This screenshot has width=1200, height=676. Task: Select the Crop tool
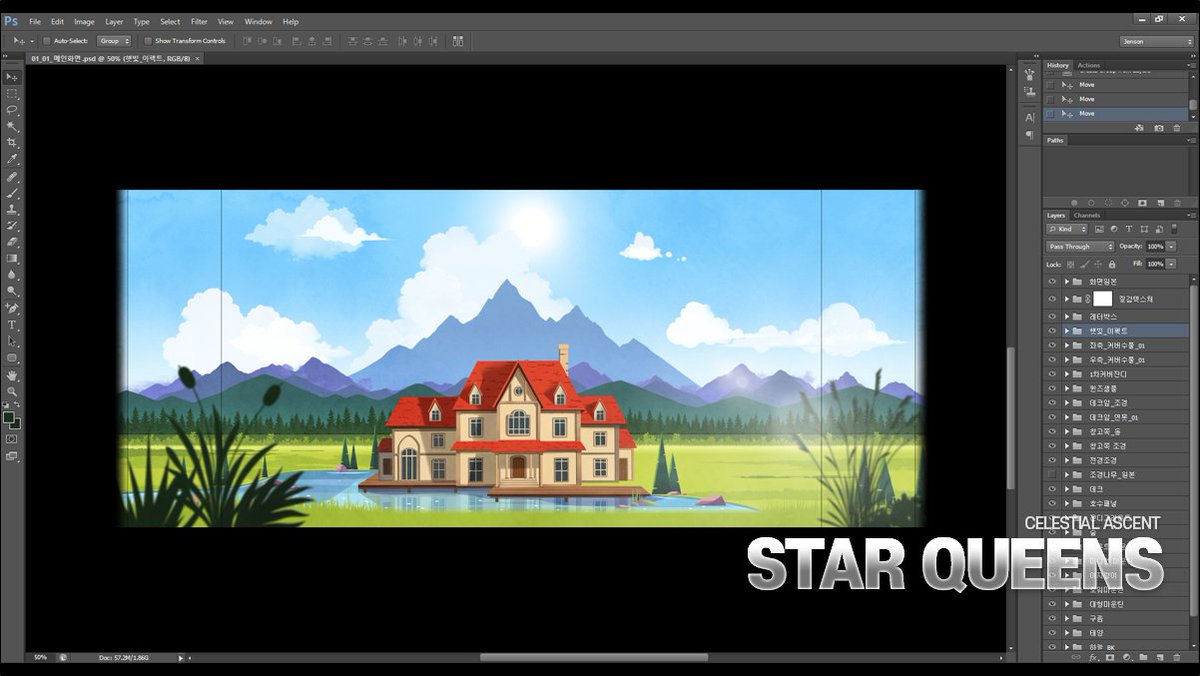[12, 143]
